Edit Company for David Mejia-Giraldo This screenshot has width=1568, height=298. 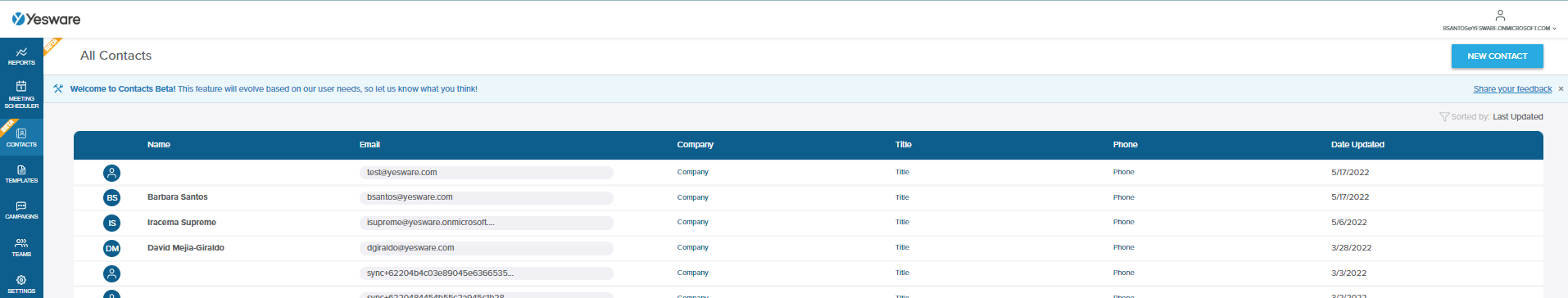tap(693, 247)
